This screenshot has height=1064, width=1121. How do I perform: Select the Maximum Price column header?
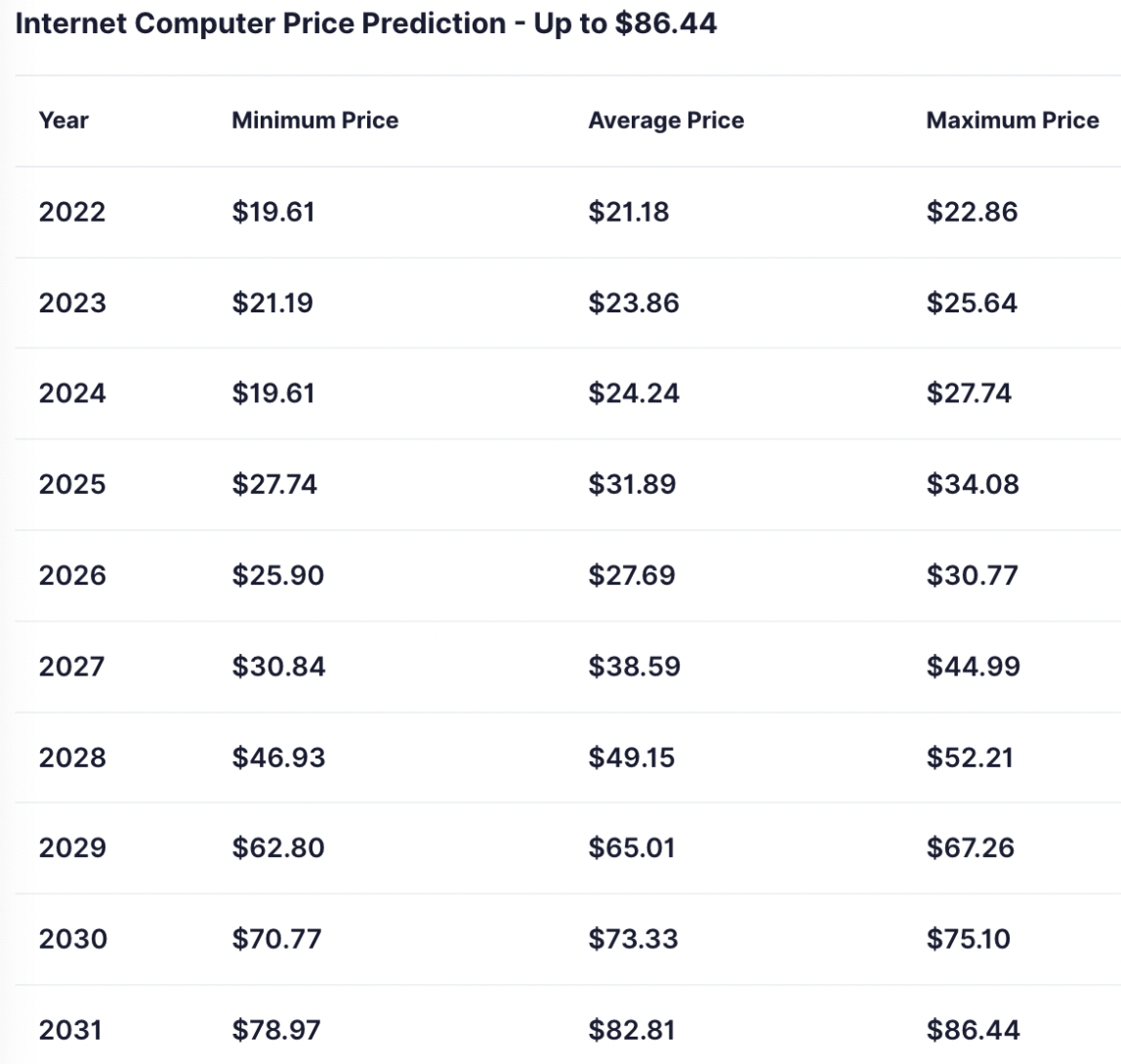(x=1013, y=120)
